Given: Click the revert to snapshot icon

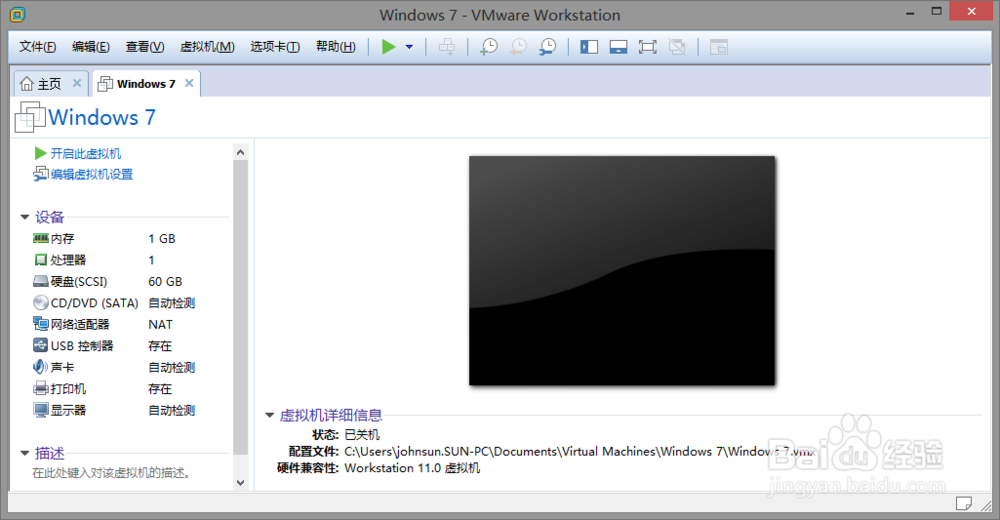Looking at the screenshot, I should (x=518, y=47).
